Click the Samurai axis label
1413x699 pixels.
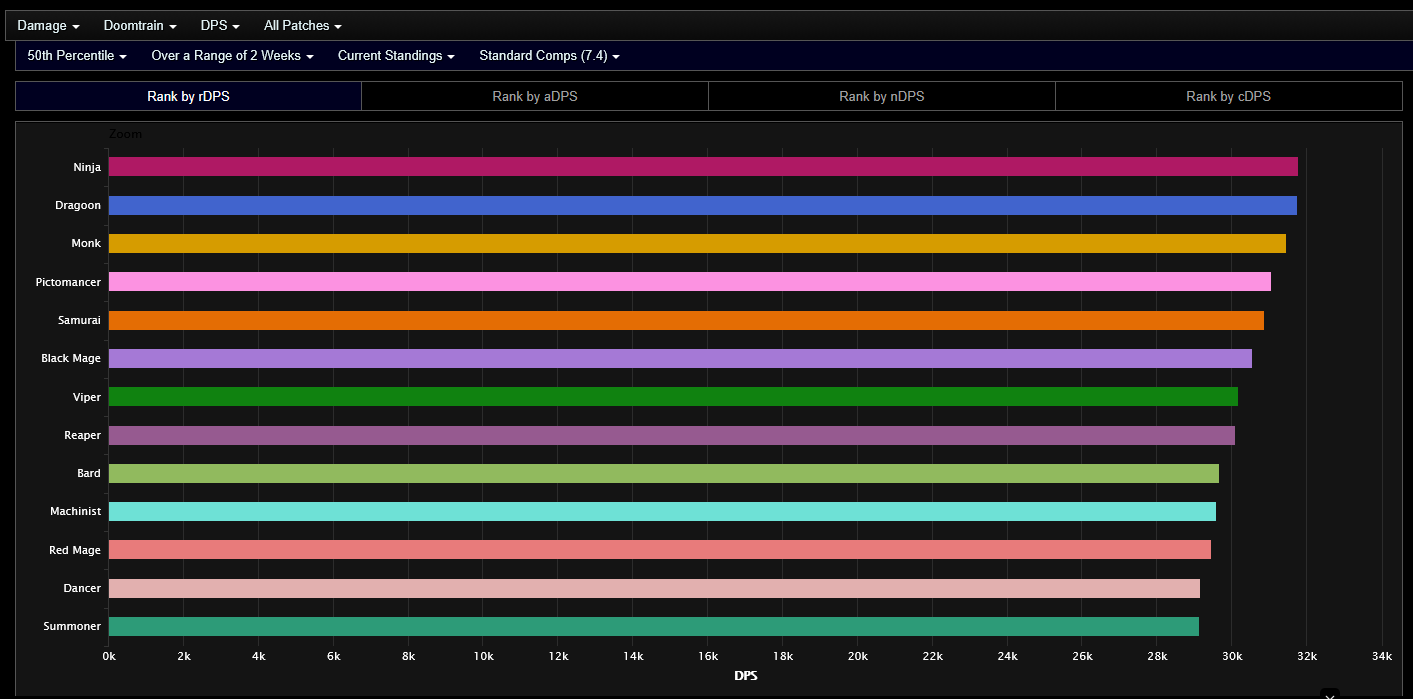click(80, 320)
